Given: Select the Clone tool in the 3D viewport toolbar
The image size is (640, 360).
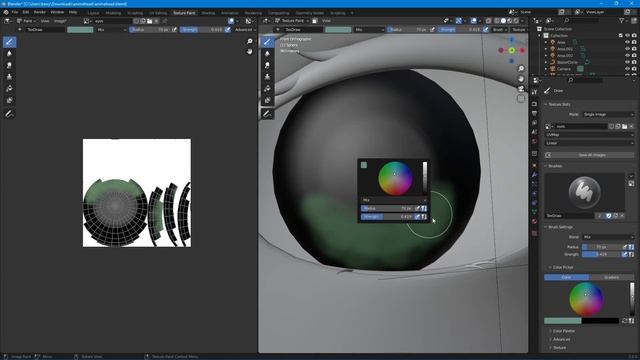Looking at the screenshot, I should [267, 77].
